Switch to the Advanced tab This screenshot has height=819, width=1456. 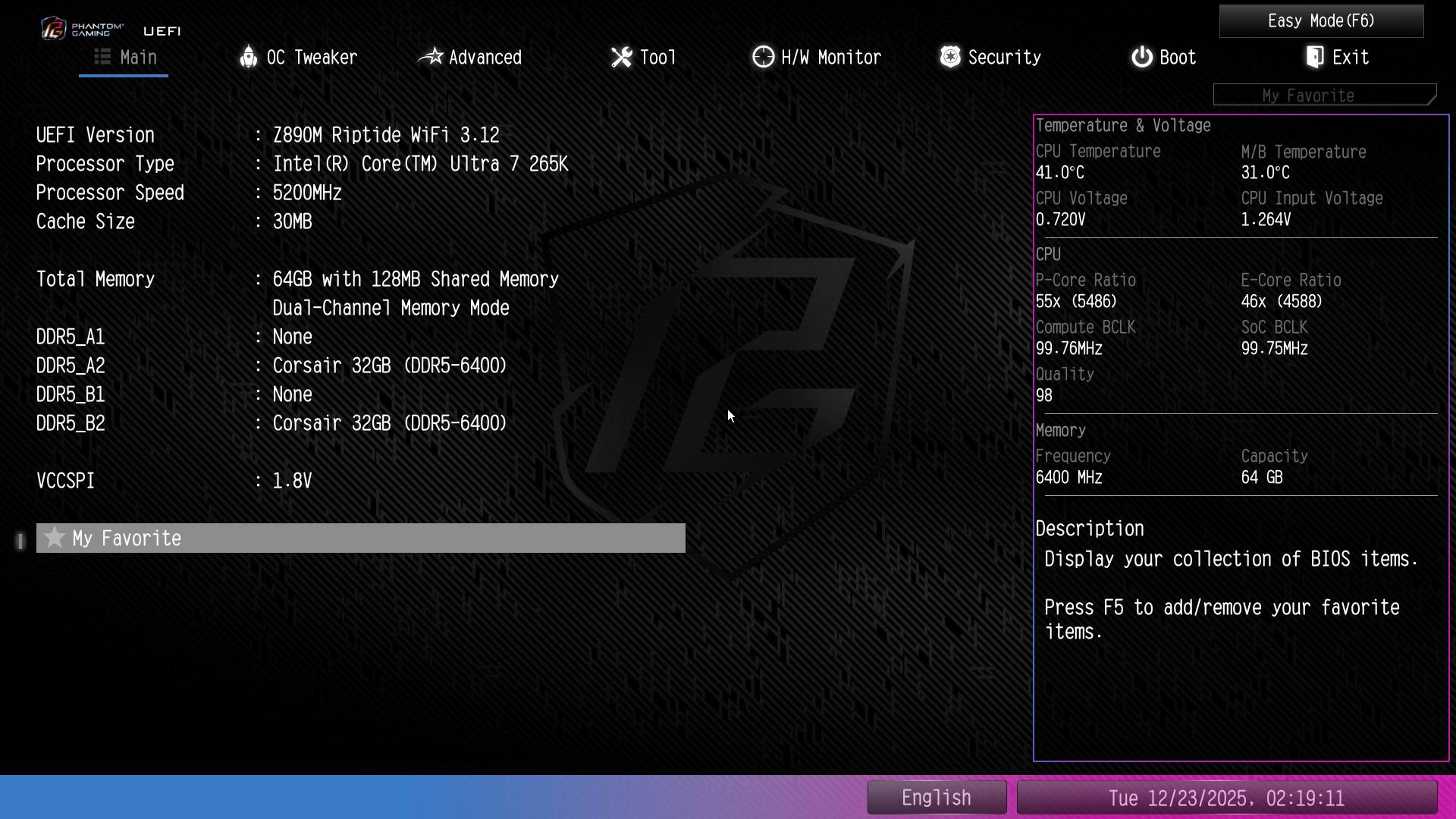point(485,58)
